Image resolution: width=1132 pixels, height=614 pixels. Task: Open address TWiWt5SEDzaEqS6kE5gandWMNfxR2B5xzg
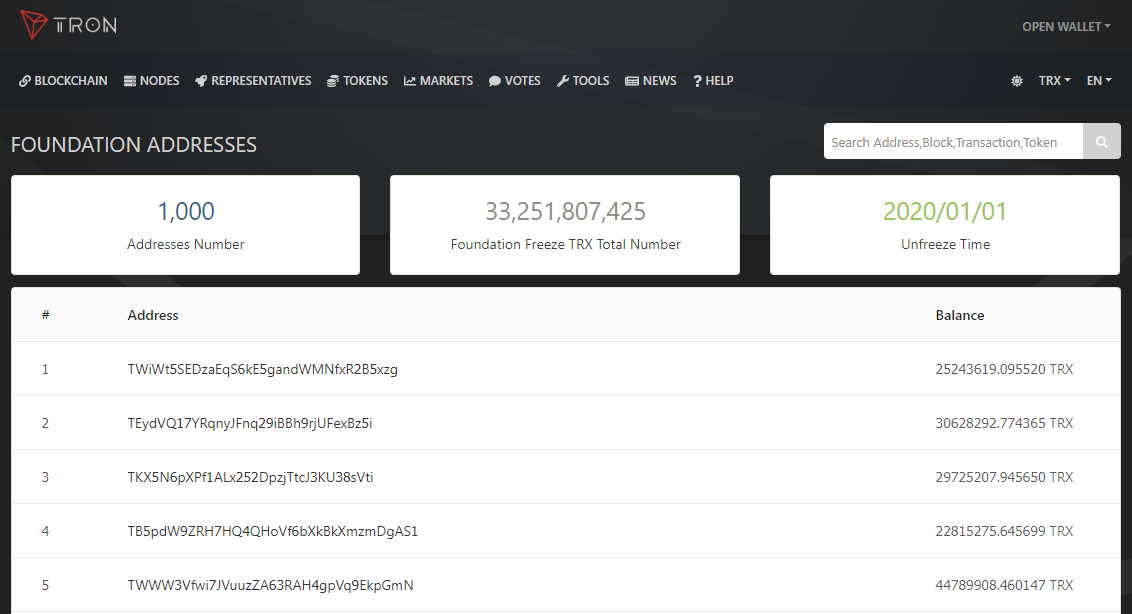click(263, 369)
